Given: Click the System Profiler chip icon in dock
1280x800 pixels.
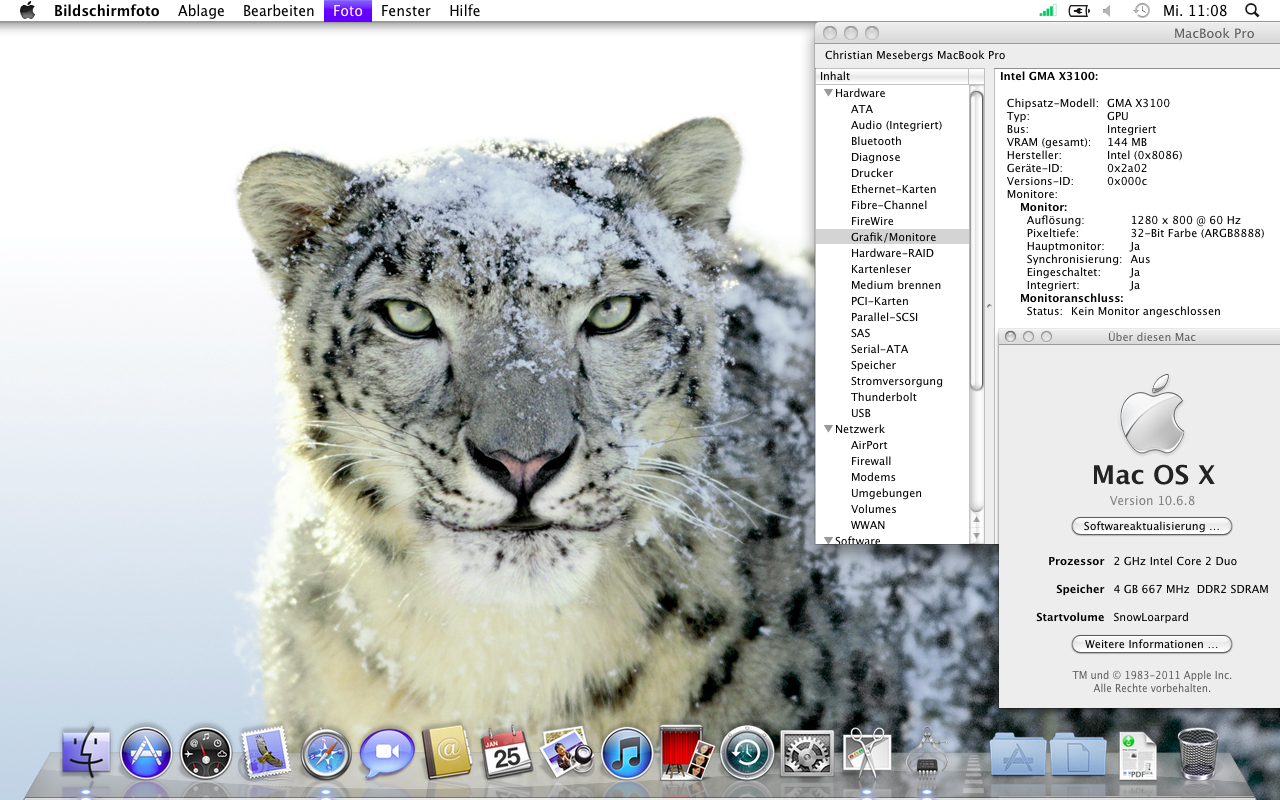Looking at the screenshot, I should 925,755.
